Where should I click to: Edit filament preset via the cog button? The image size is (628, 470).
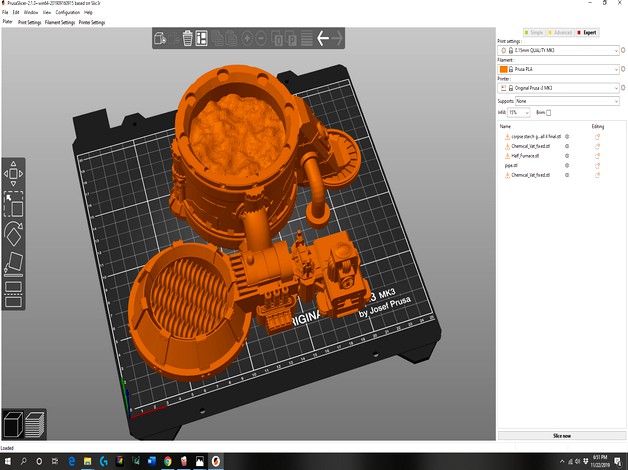[623, 69]
